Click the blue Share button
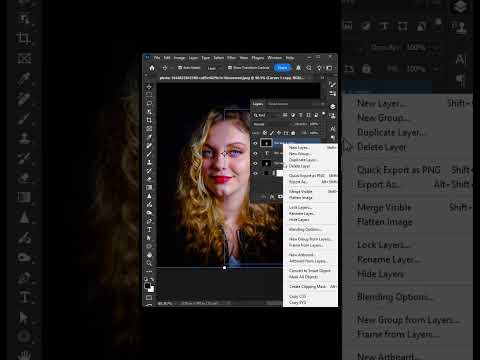The height and width of the screenshot is (360, 480). coord(282,68)
